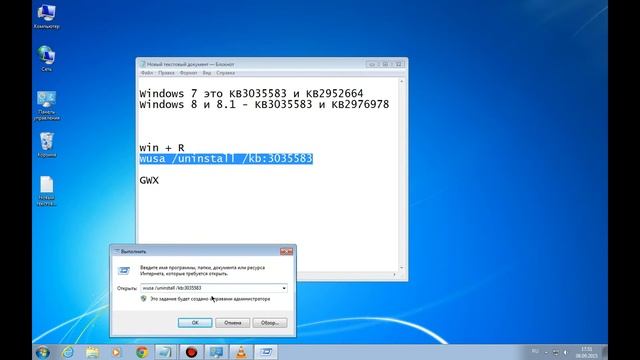This screenshot has height=360, width=640.
Task: Click Notepad horizontal scrollbar right arrow
Action: (395, 275)
